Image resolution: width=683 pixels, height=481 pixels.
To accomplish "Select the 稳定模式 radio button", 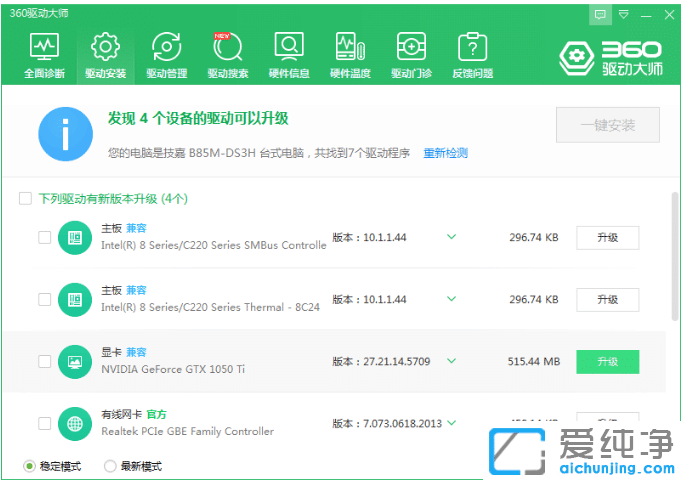I will click(29, 466).
